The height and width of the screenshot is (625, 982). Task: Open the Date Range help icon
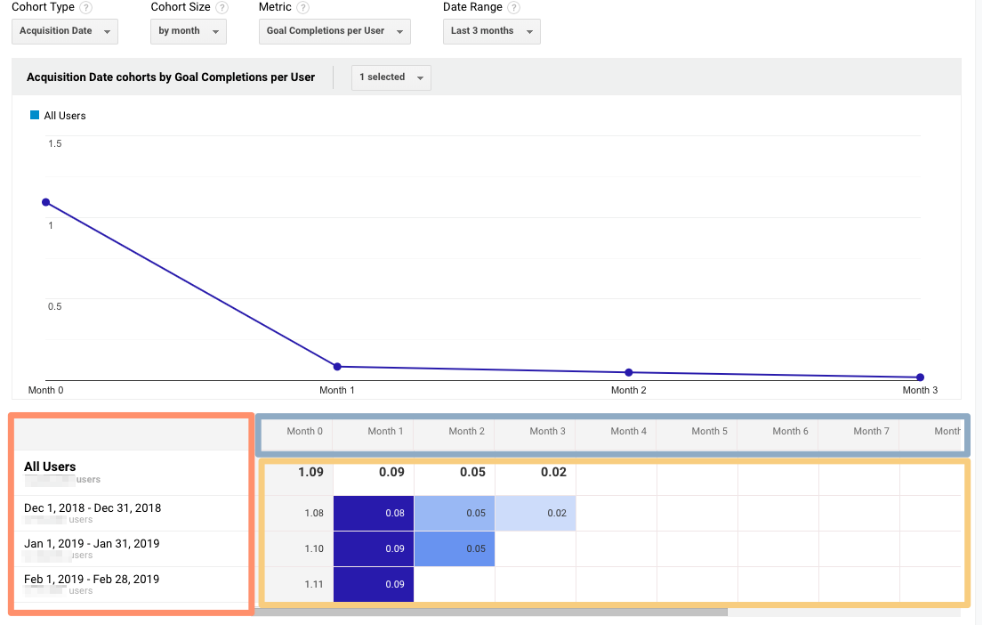(x=513, y=7)
